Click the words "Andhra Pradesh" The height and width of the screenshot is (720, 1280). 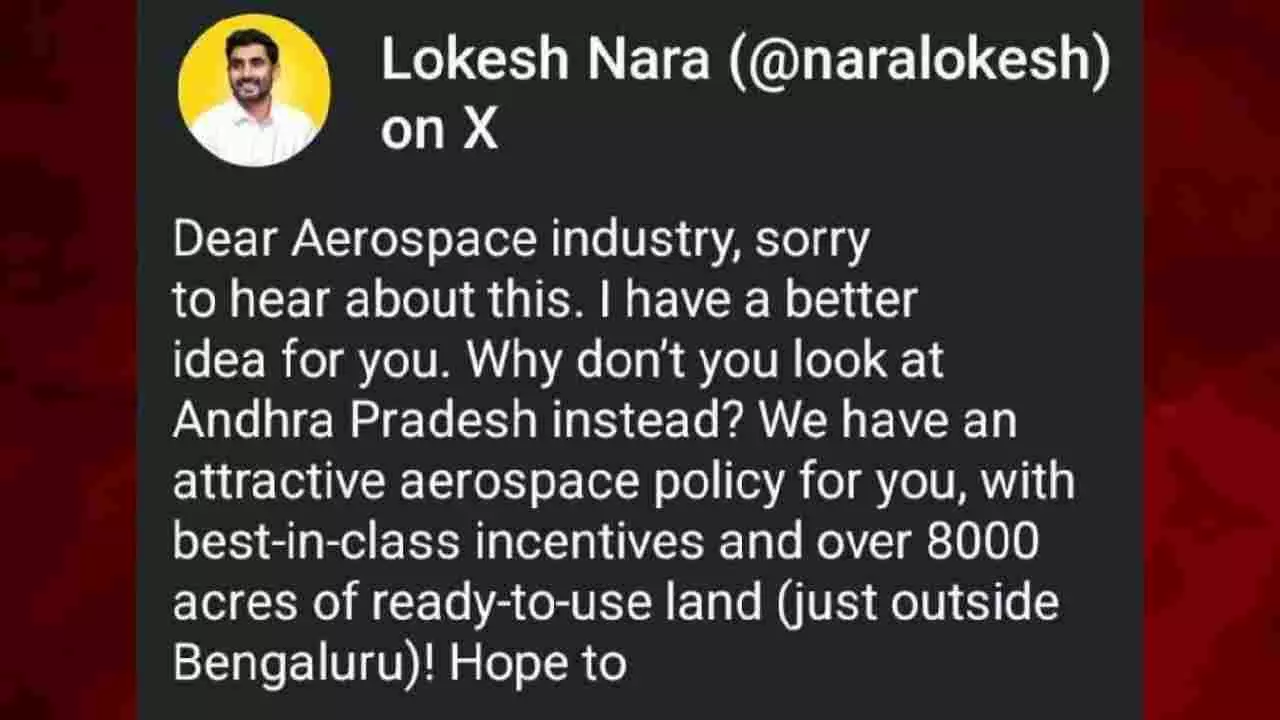point(356,422)
